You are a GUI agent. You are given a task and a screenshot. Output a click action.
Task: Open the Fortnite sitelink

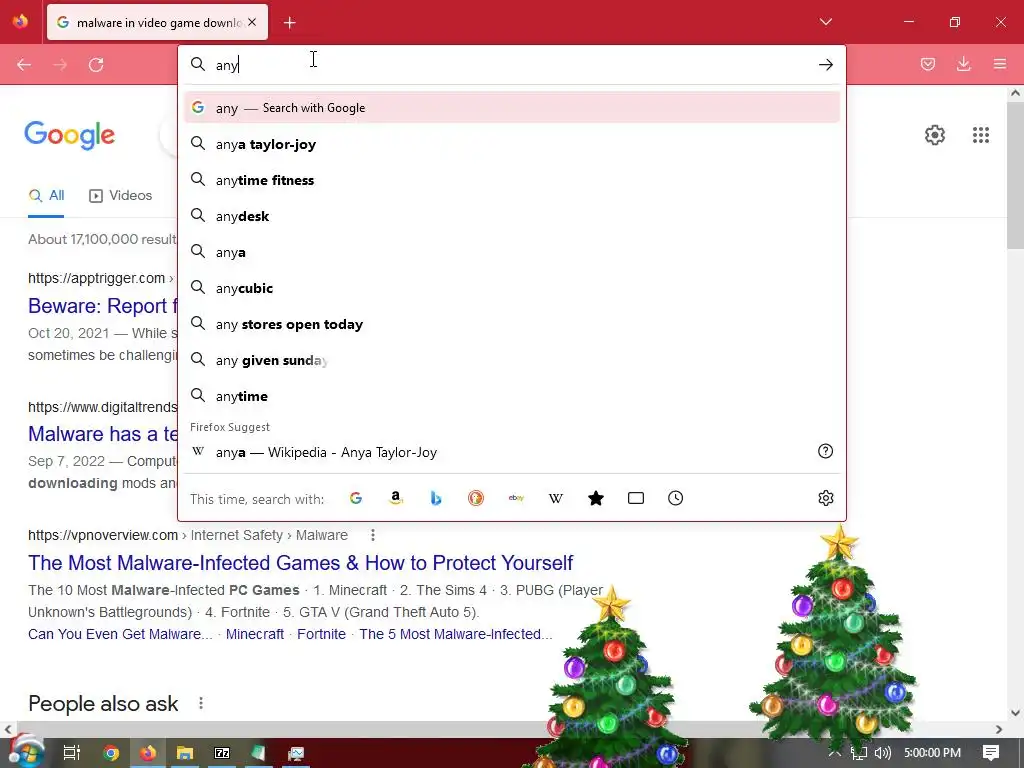click(321, 634)
